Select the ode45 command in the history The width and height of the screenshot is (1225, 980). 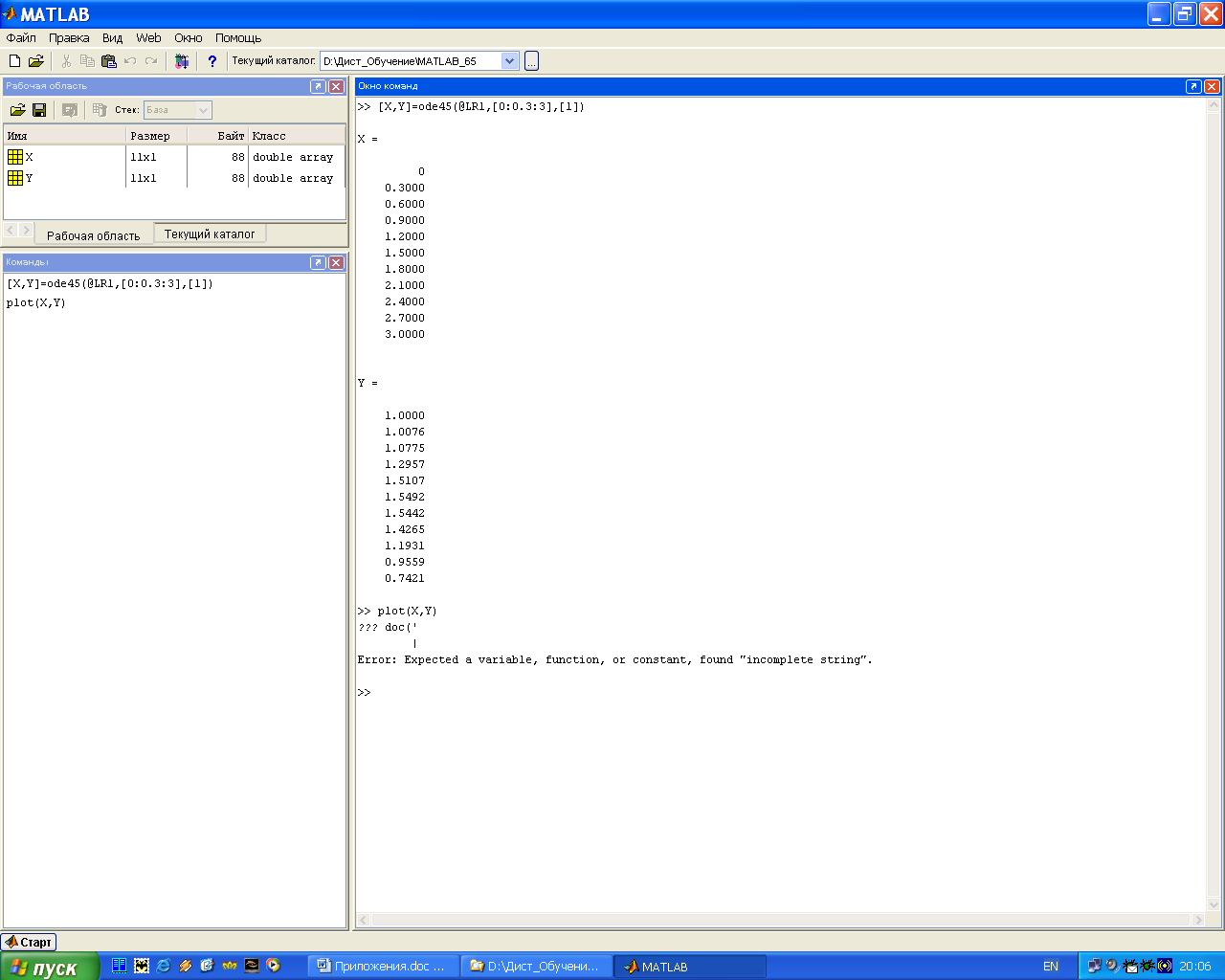click(x=110, y=283)
